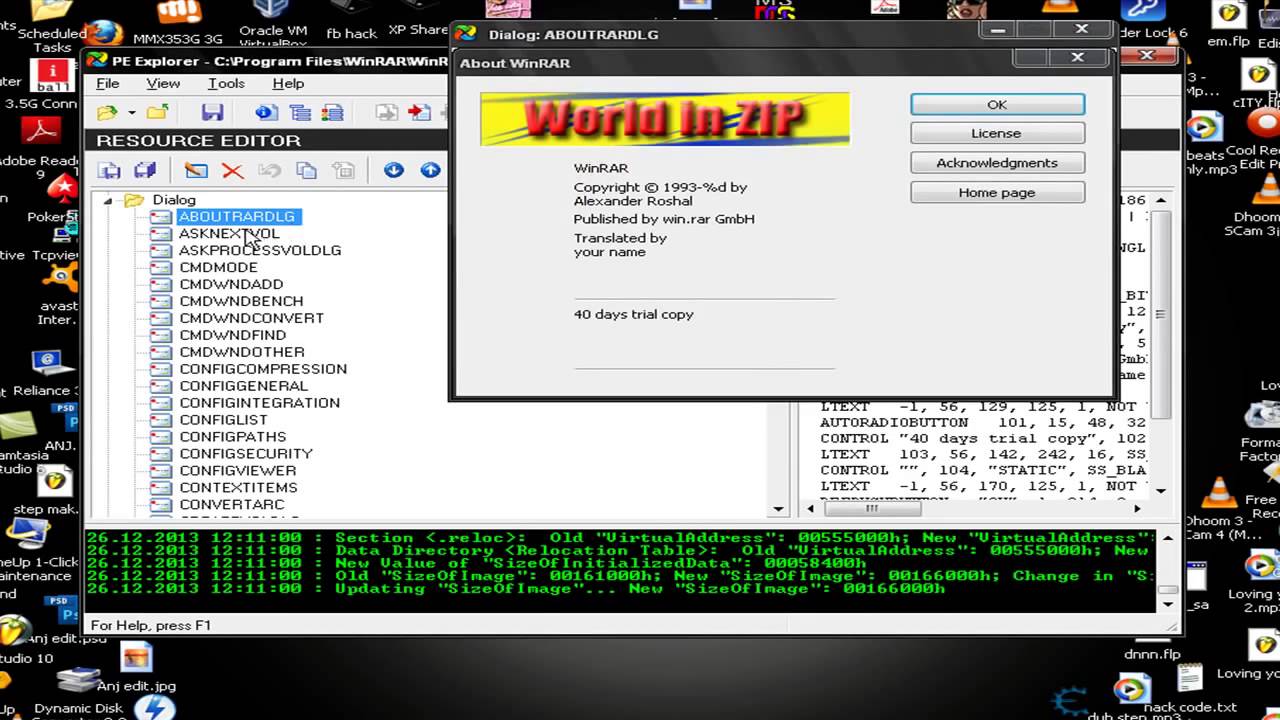The width and height of the screenshot is (1280, 720).
Task: Click the World in ZIP banner image
Action: pyautogui.click(x=665, y=119)
